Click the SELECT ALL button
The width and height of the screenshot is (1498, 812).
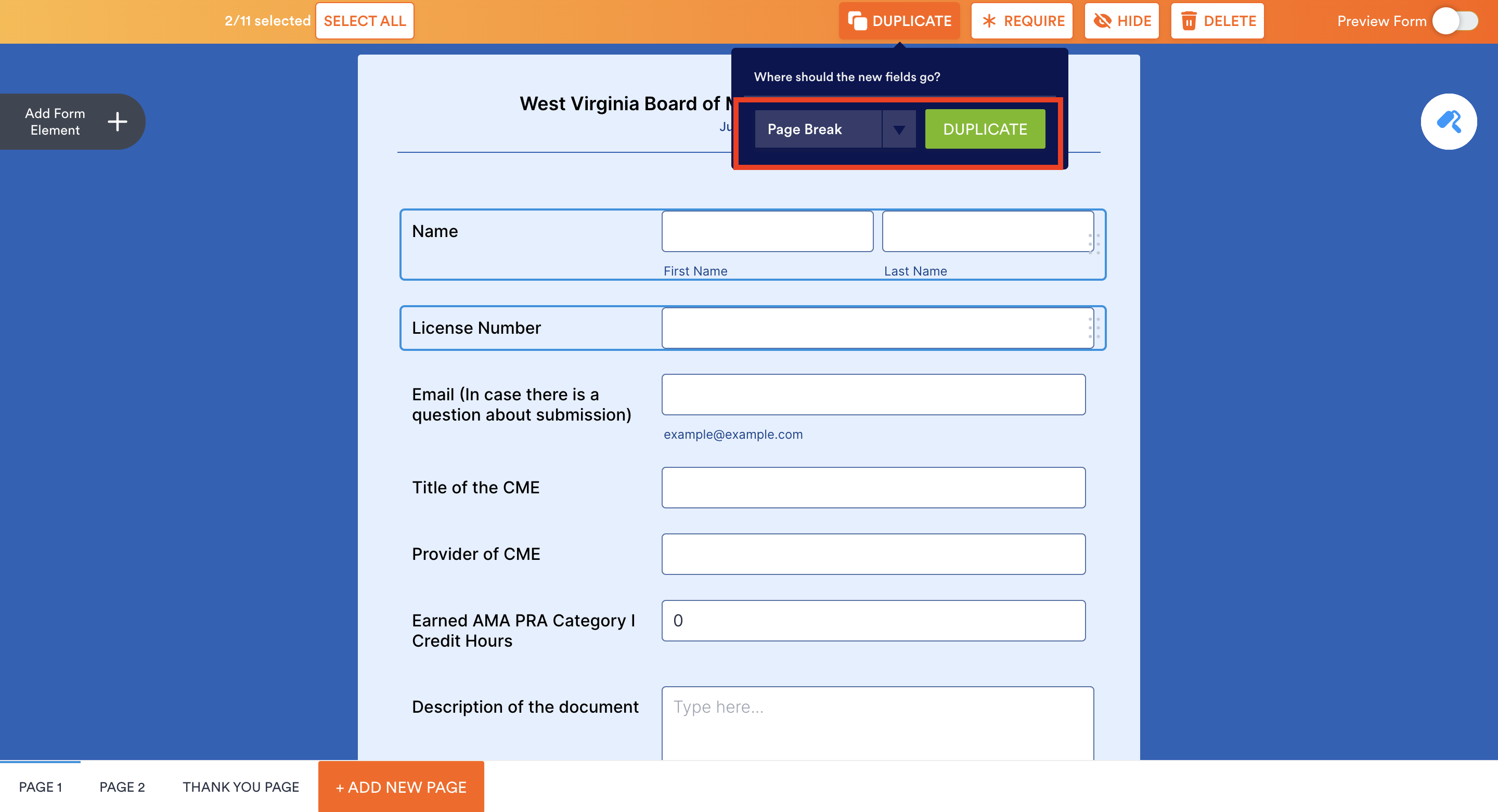[365, 21]
